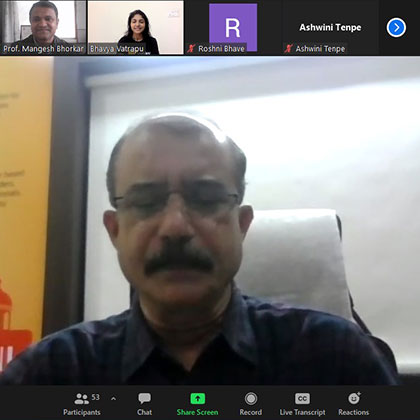The image size is (420, 420).
Task: Open the Participants panel icon
Action: [x=82, y=399]
